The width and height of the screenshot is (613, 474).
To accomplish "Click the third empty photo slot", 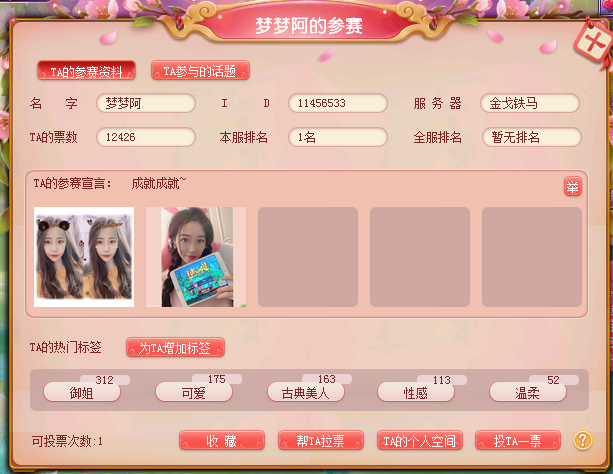I will click(x=308, y=257).
